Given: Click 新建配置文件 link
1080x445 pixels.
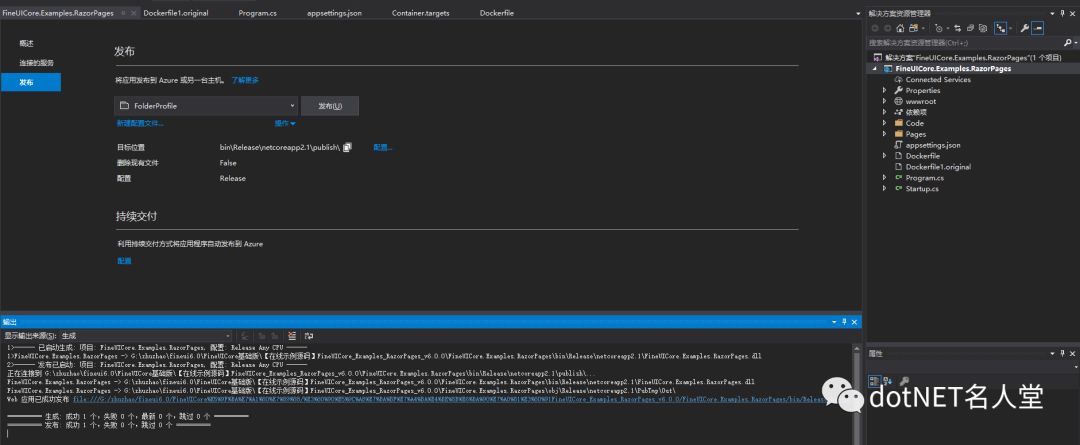Looking at the screenshot, I should 141,123.
